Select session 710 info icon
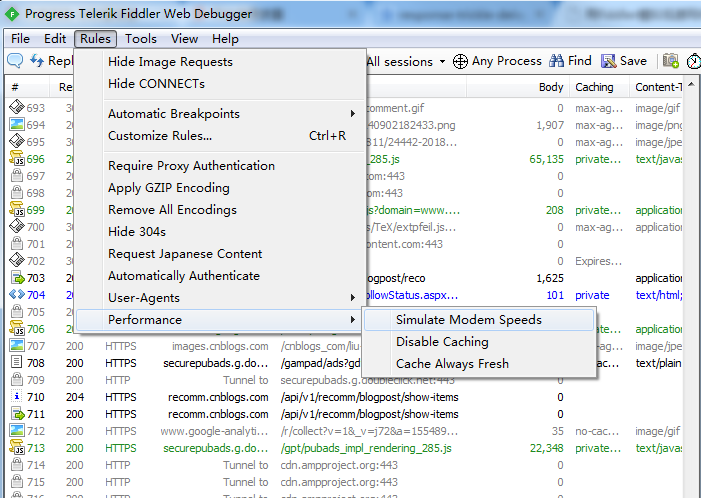 tap(16, 396)
